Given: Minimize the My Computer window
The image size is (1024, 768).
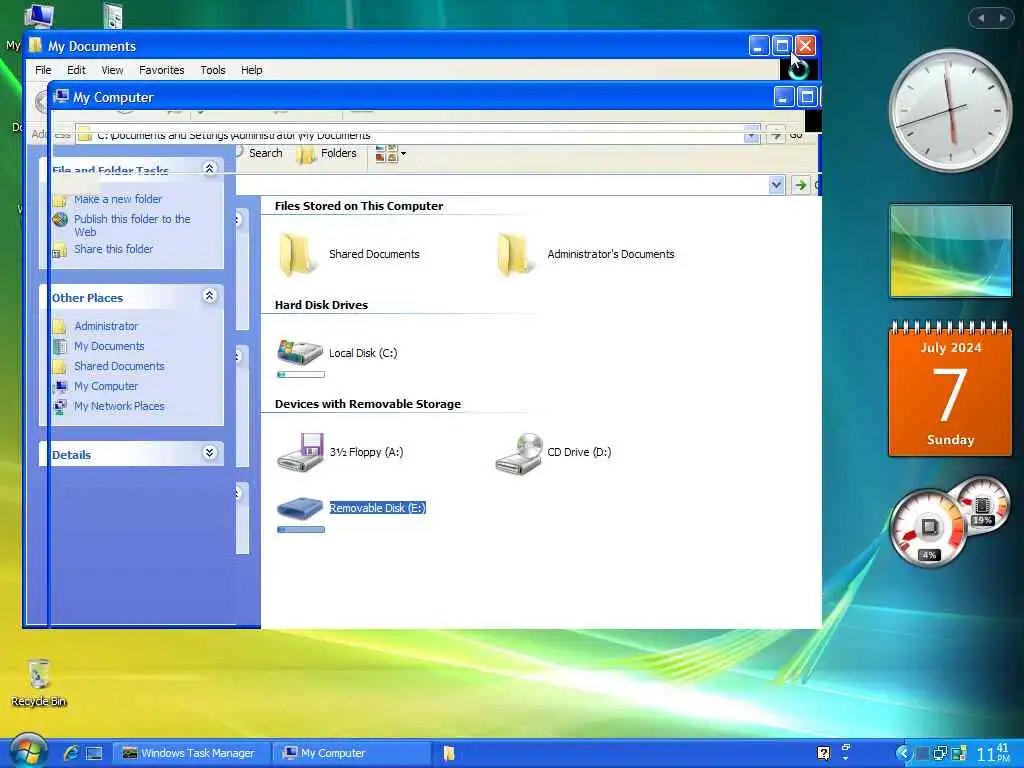Looking at the screenshot, I should [784, 97].
